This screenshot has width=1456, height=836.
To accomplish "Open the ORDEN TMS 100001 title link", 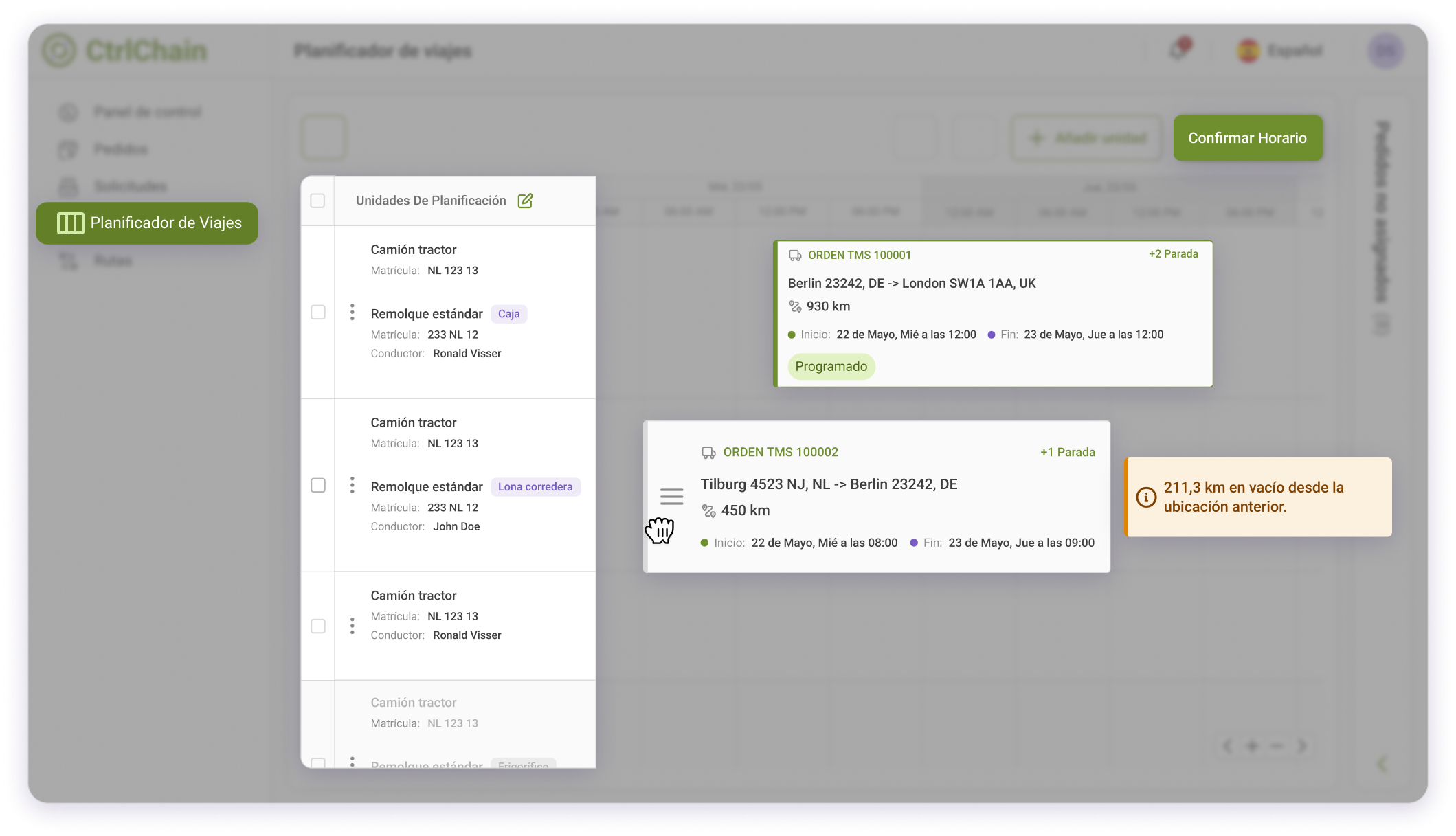I will tap(860, 256).
